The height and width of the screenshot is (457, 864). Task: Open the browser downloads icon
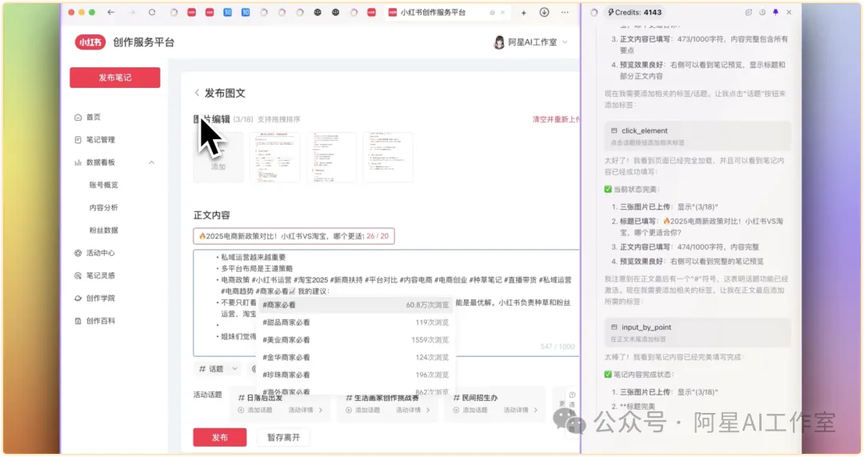click(544, 12)
